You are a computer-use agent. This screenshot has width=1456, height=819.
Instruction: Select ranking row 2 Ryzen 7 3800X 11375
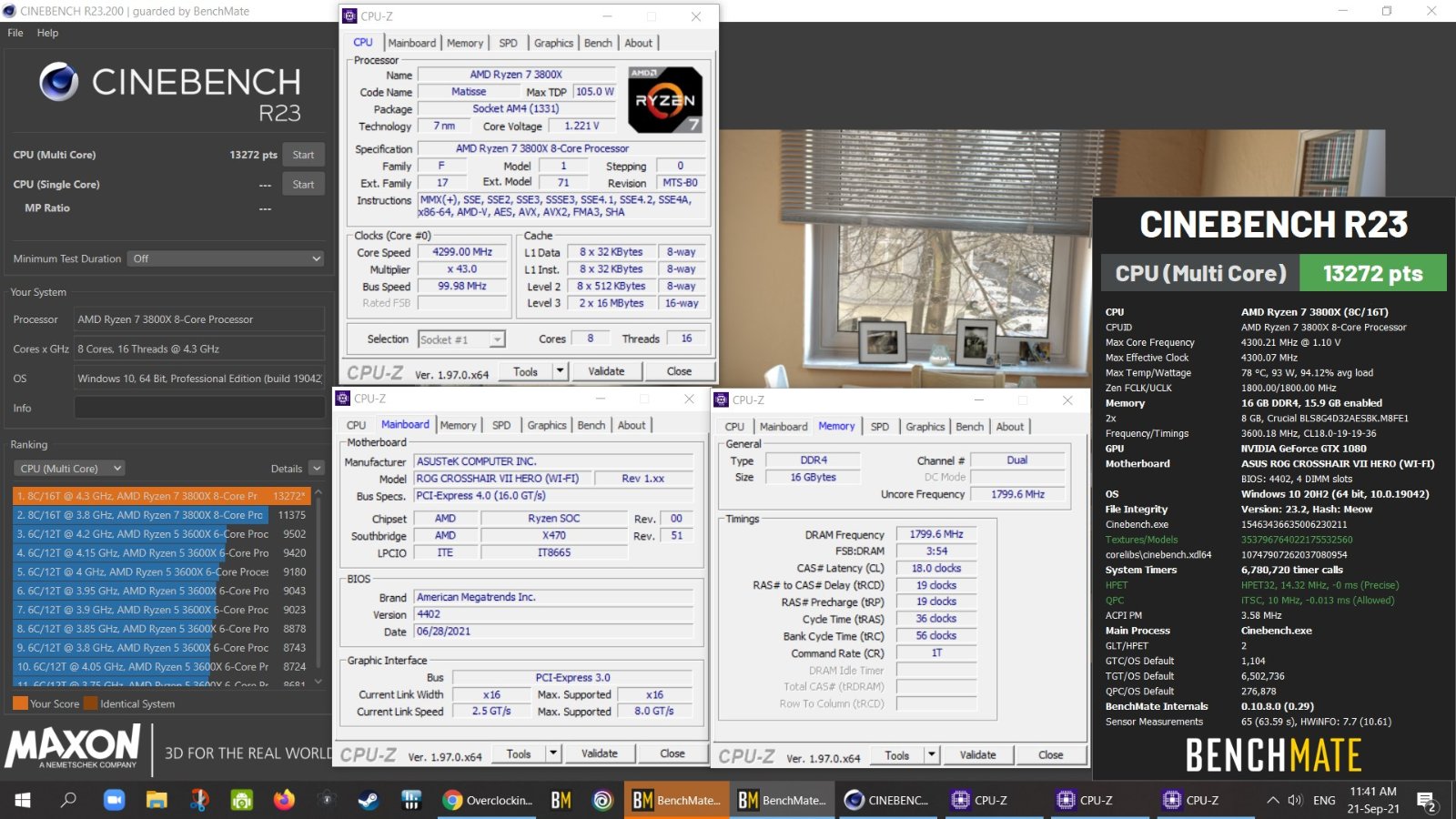(x=162, y=515)
